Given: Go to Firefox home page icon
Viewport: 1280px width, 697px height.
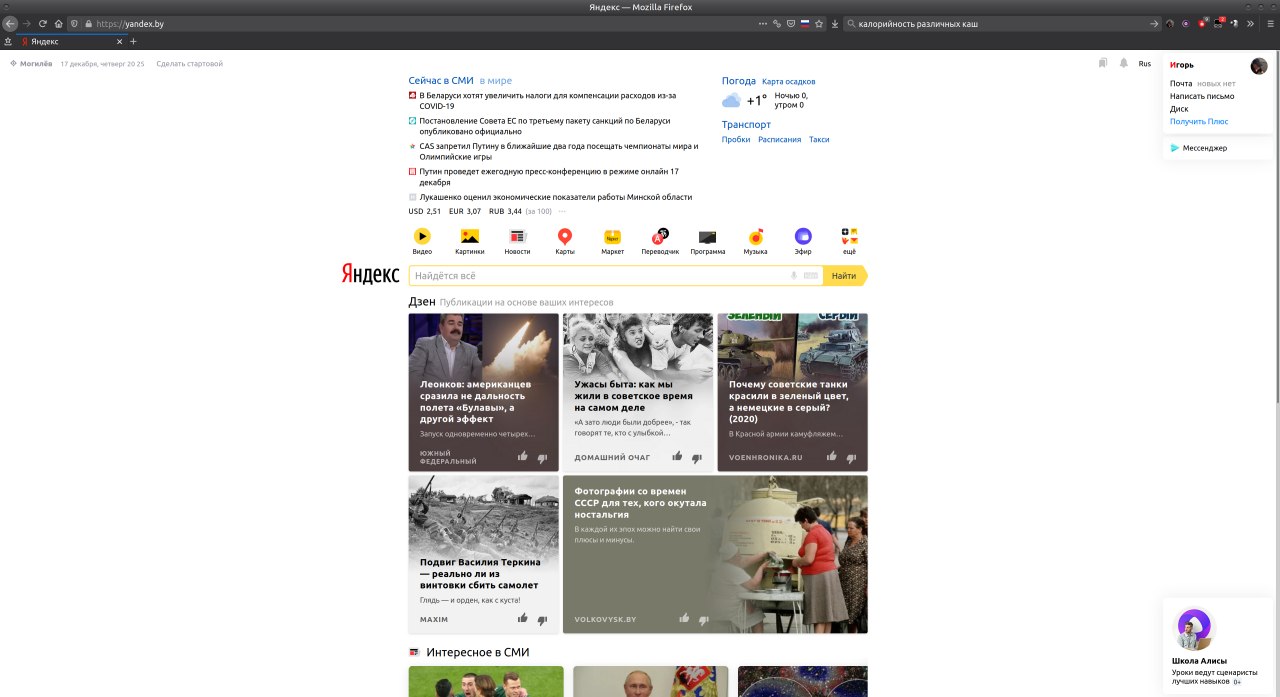Looking at the screenshot, I should tap(58, 23).
